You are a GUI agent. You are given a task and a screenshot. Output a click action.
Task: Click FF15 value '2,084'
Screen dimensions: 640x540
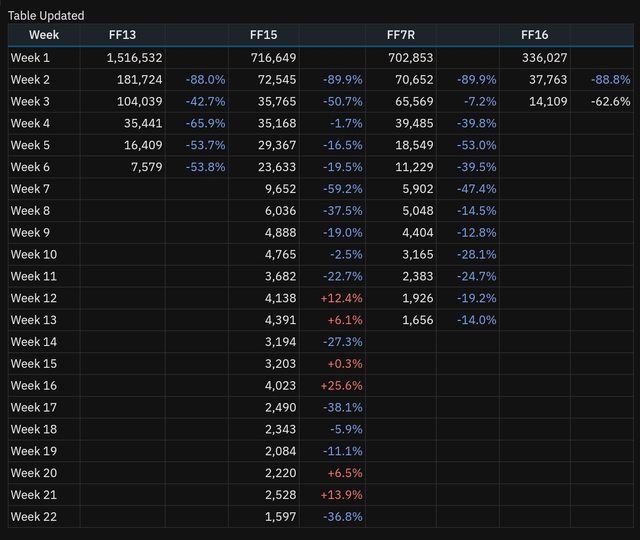point(280,451)
